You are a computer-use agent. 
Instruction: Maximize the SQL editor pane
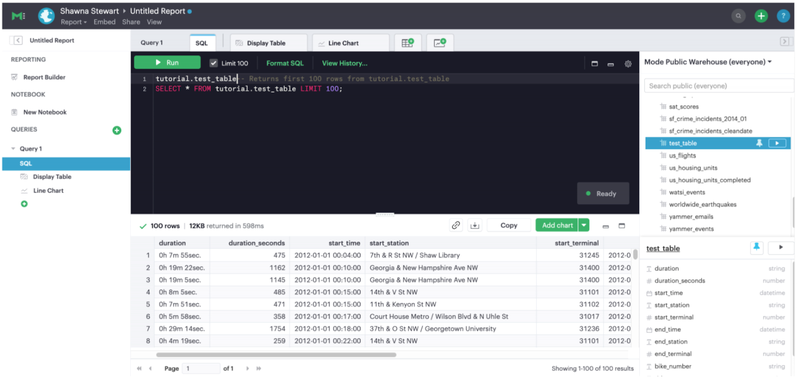click(594, 64)
